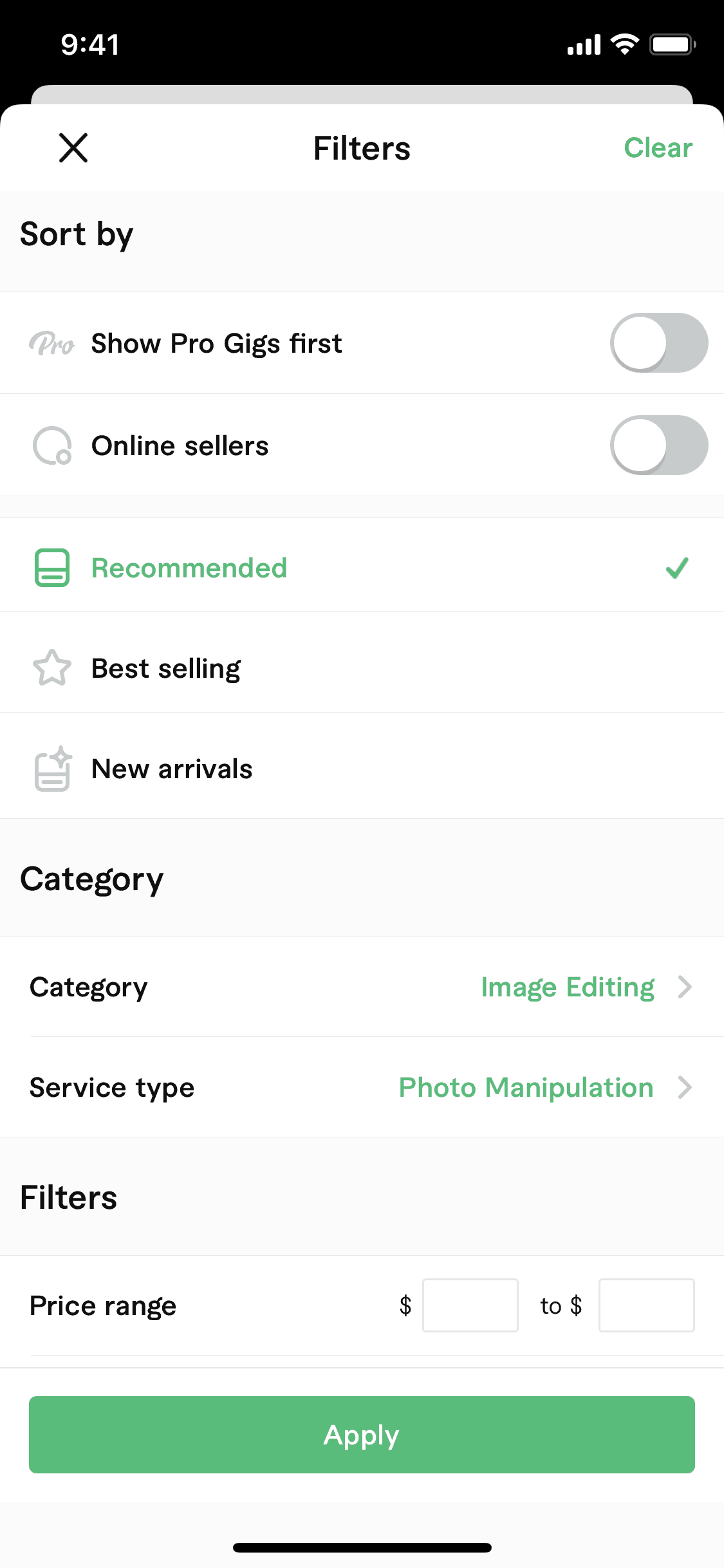Tap the green Recommended checkmark
This screenshot has height=1568, width=724.
point(677,568)
